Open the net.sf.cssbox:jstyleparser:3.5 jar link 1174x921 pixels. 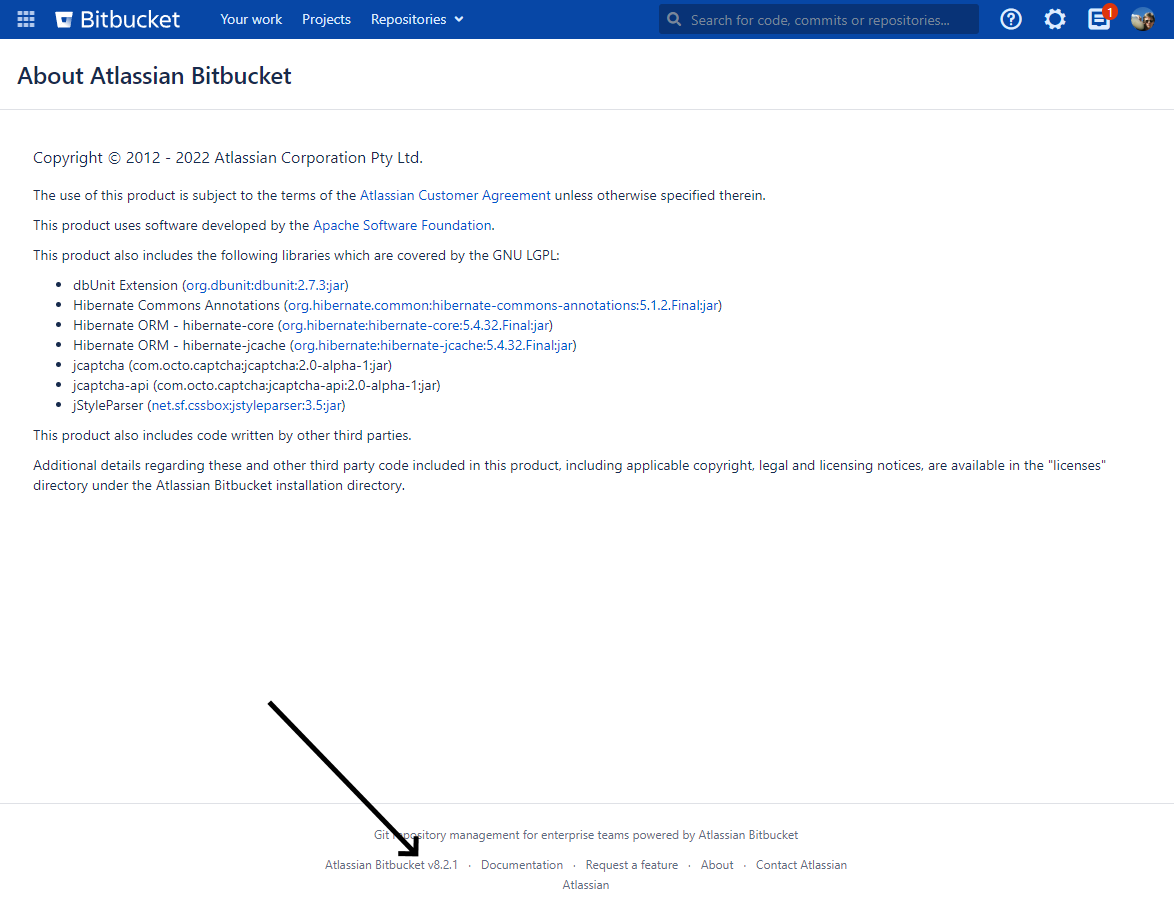(x=246, y=405)
